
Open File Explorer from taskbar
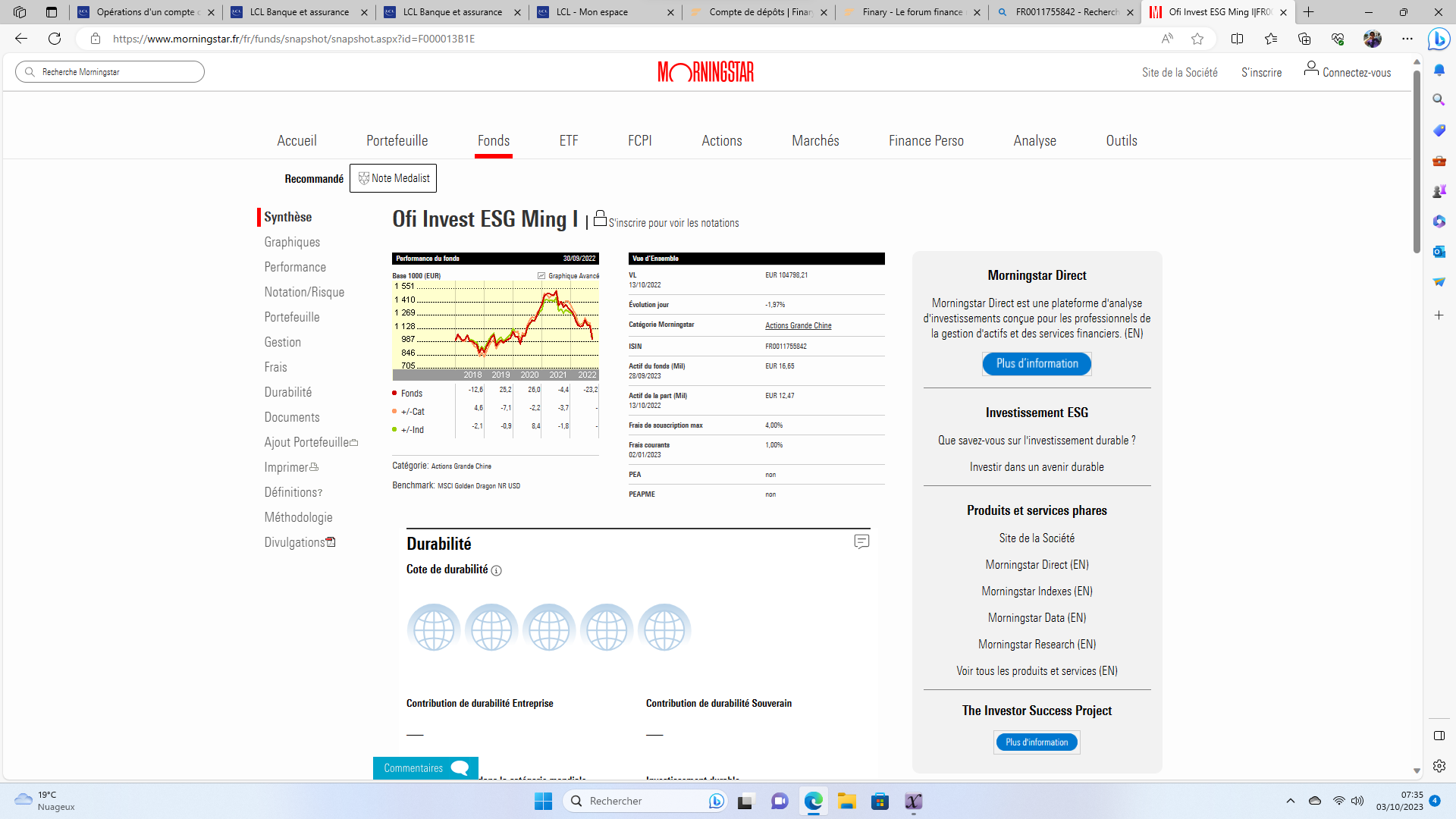847,801
